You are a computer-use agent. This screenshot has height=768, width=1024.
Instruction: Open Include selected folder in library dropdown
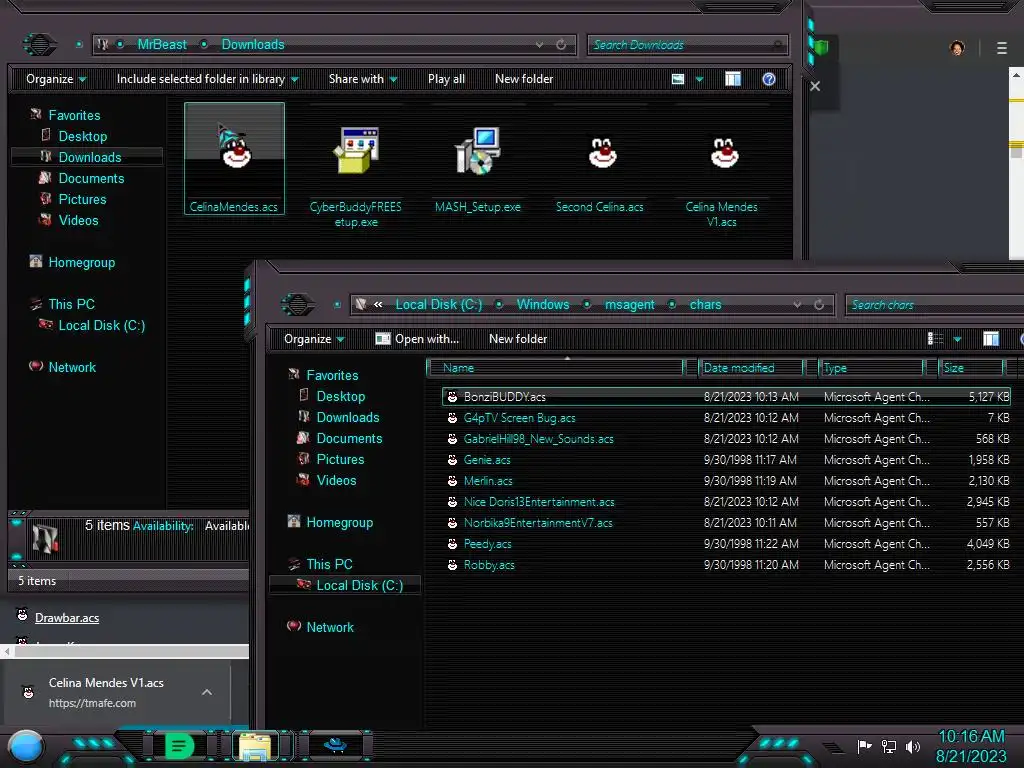pyautogui.click(x=207, y=79)
